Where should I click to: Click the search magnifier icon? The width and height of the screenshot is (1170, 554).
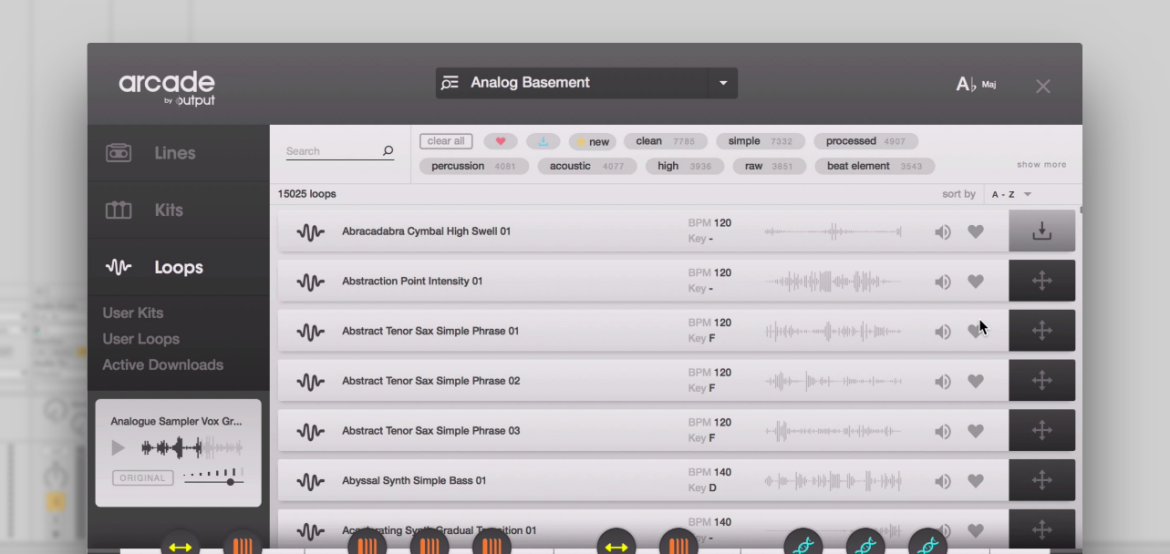tap(387, 151)
